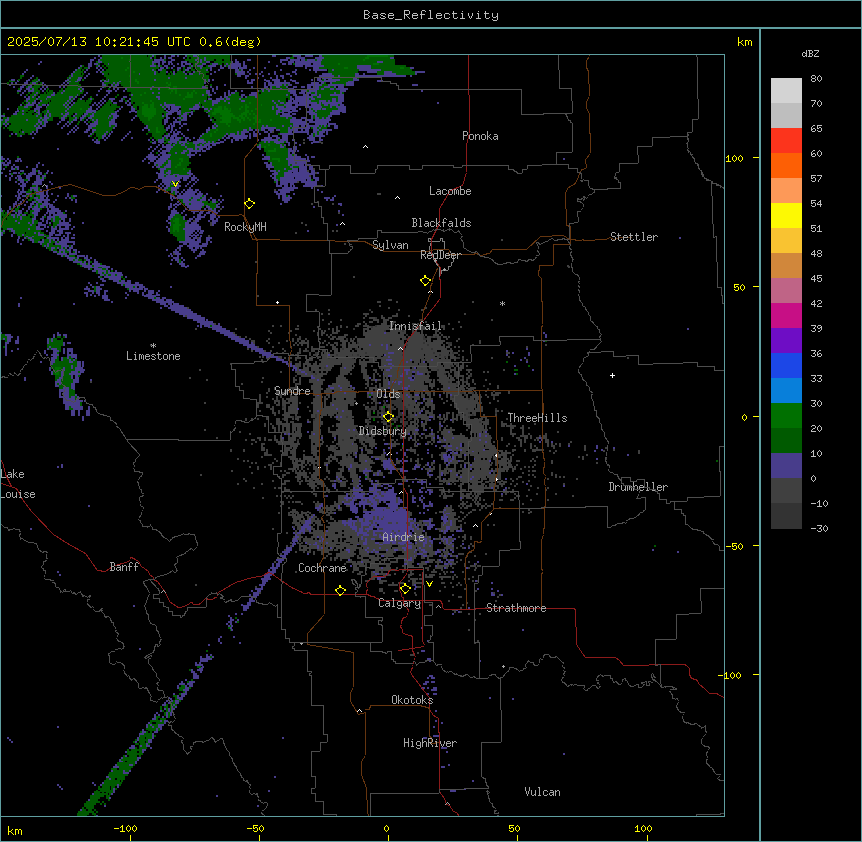Select the yellow diamond marker between Olds and Didsbury
Screen dimensions: 862x842
389,417
